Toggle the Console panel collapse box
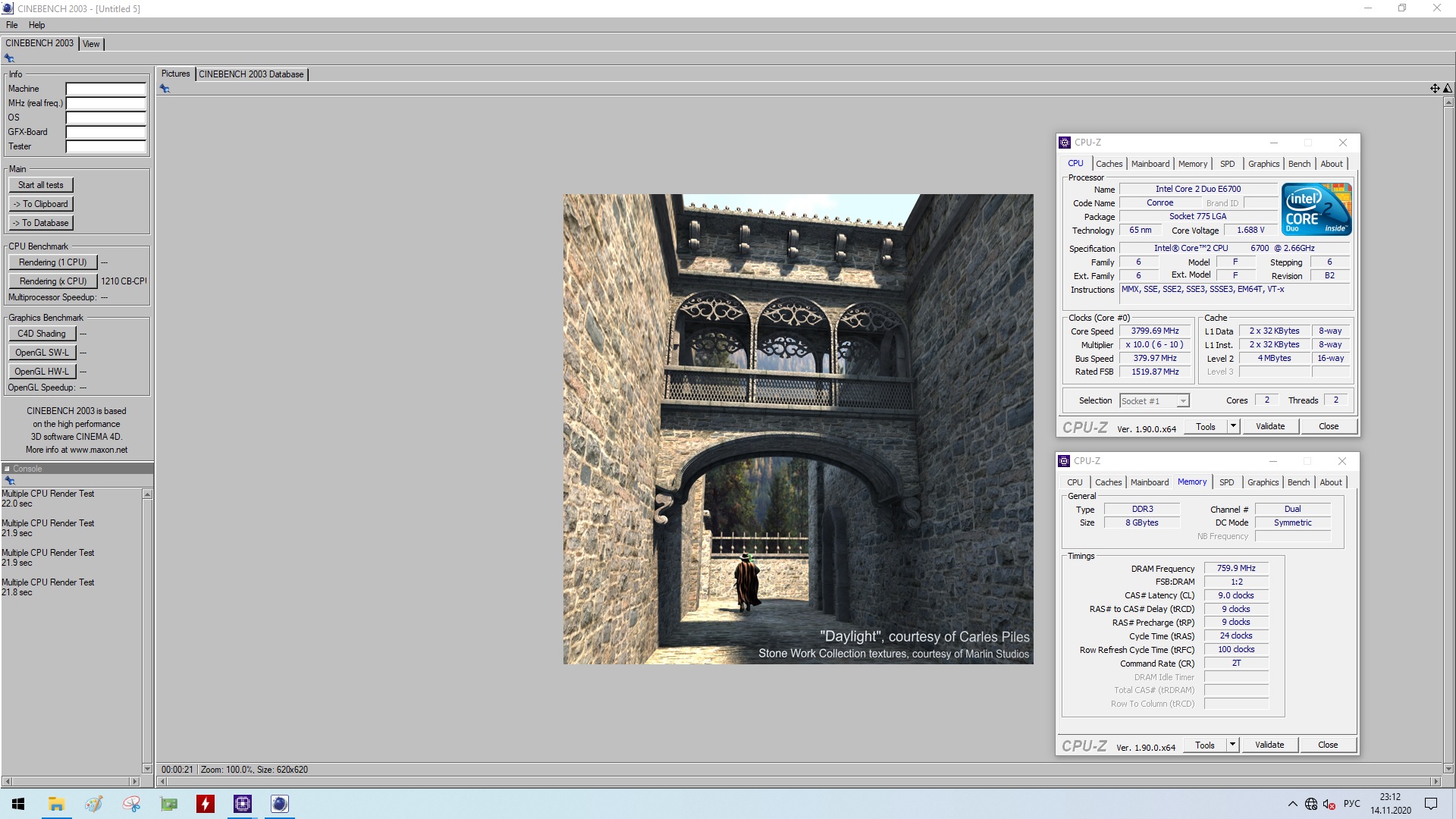This screenshot has height=819, width=1456. (x=7, y=469)
